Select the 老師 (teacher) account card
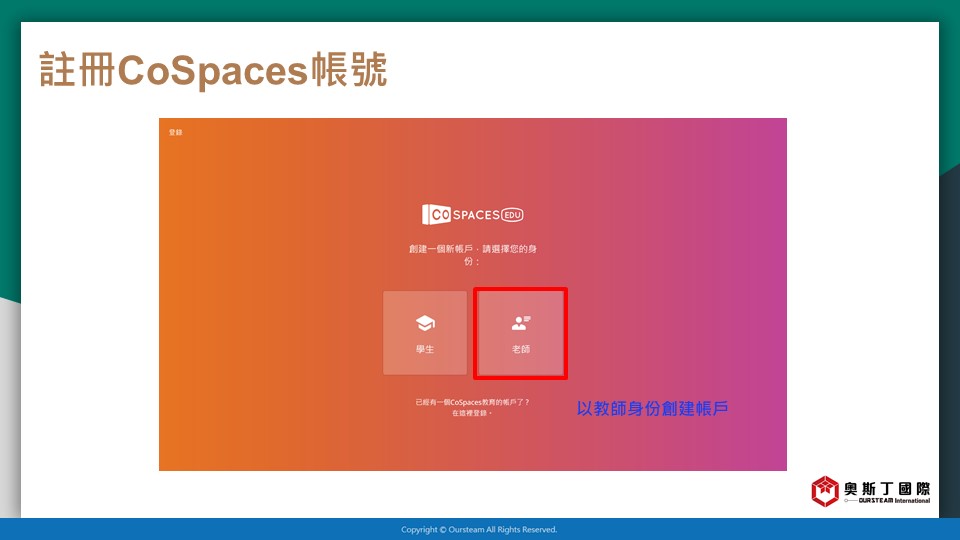960x540 pixels. tap(520, 333)
